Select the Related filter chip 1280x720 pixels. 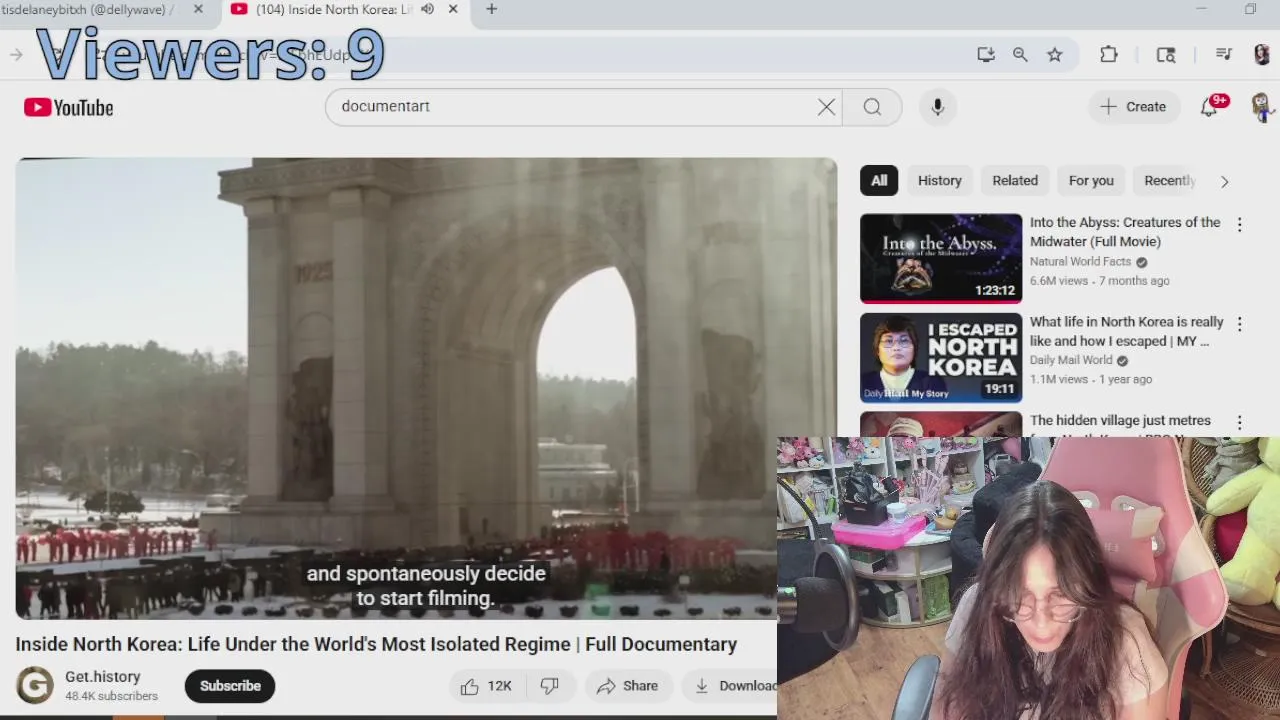(1015, 181)
